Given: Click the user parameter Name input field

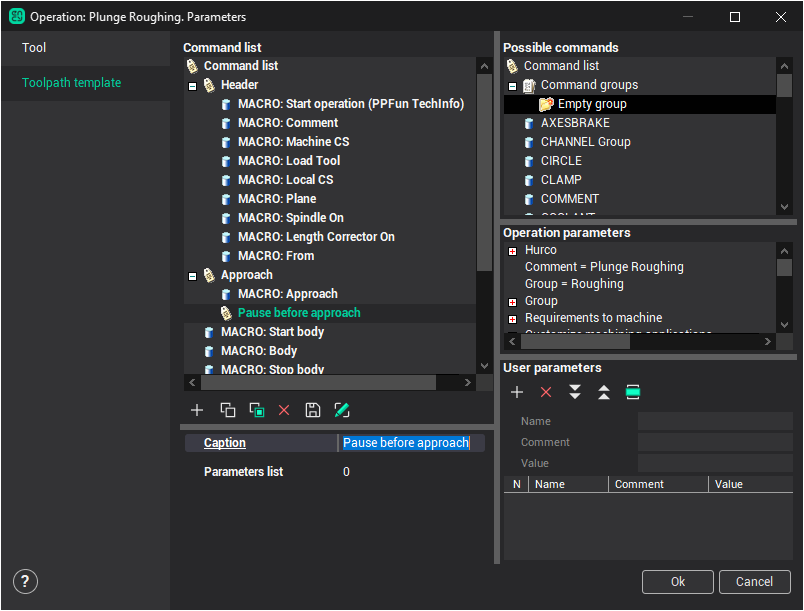Looking at the screenshot, I should coord(714,422).
